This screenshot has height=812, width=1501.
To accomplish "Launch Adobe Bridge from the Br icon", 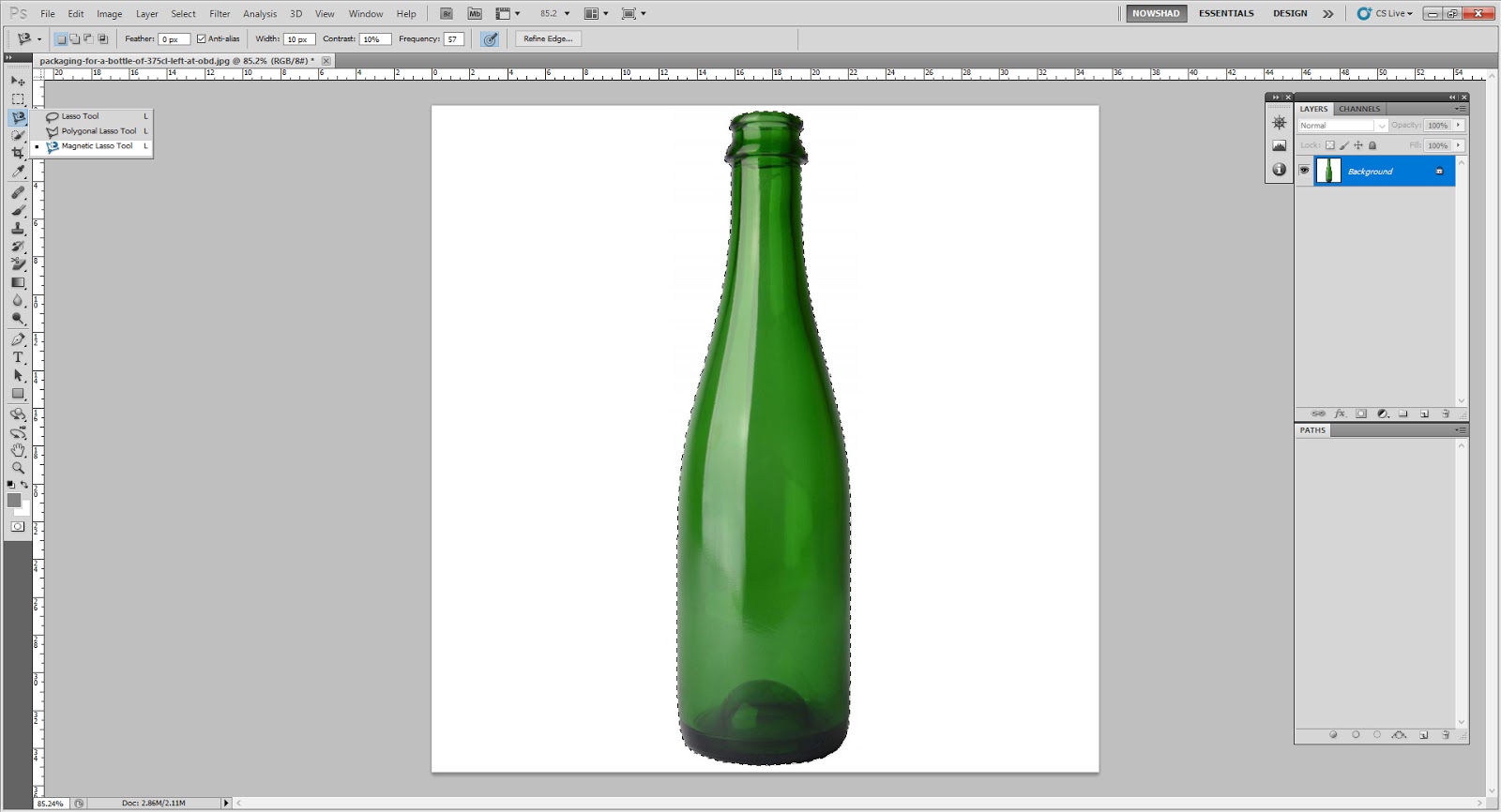I will tap(447, 13).
